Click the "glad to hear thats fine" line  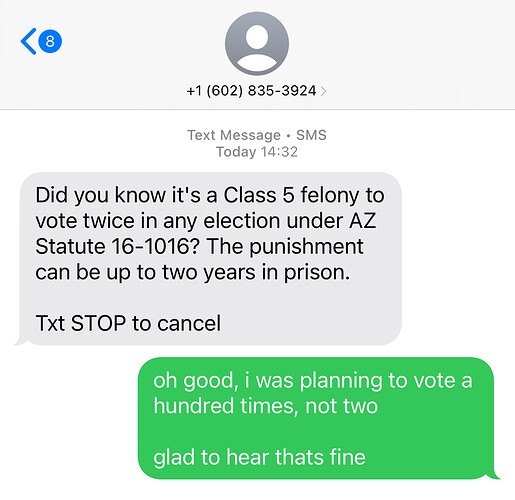[259, 457]
